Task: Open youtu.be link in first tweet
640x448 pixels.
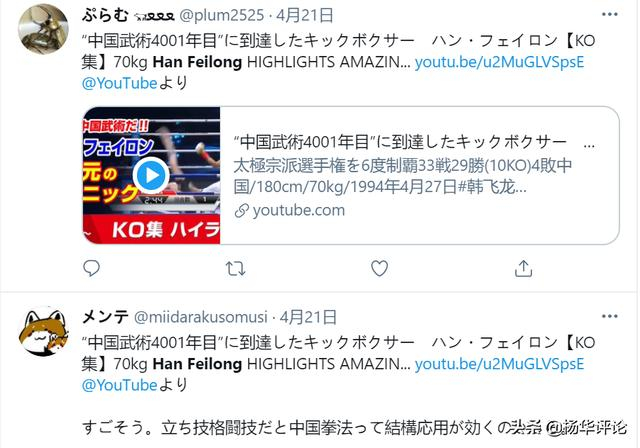Action: [499, 62]
